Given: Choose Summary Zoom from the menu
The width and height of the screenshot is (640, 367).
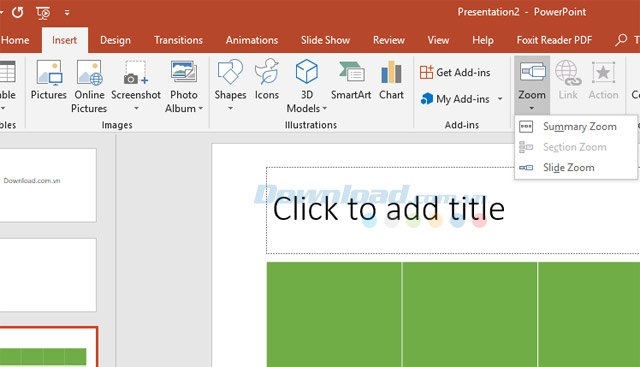Looking at the screenshot, I should click(x=576, y=127).
